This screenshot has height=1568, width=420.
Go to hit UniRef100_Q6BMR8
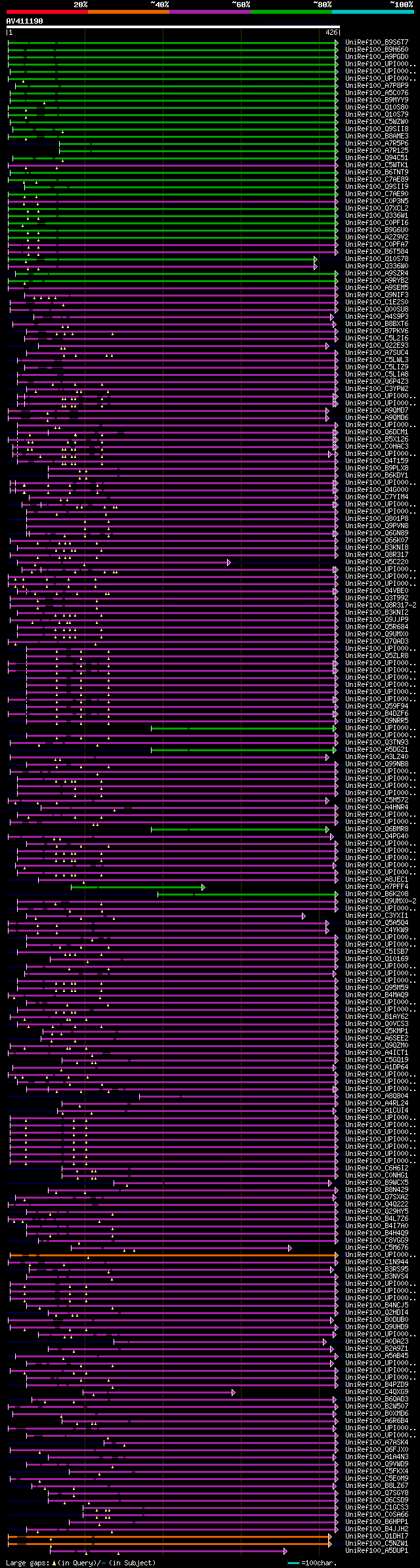(377, 829)
